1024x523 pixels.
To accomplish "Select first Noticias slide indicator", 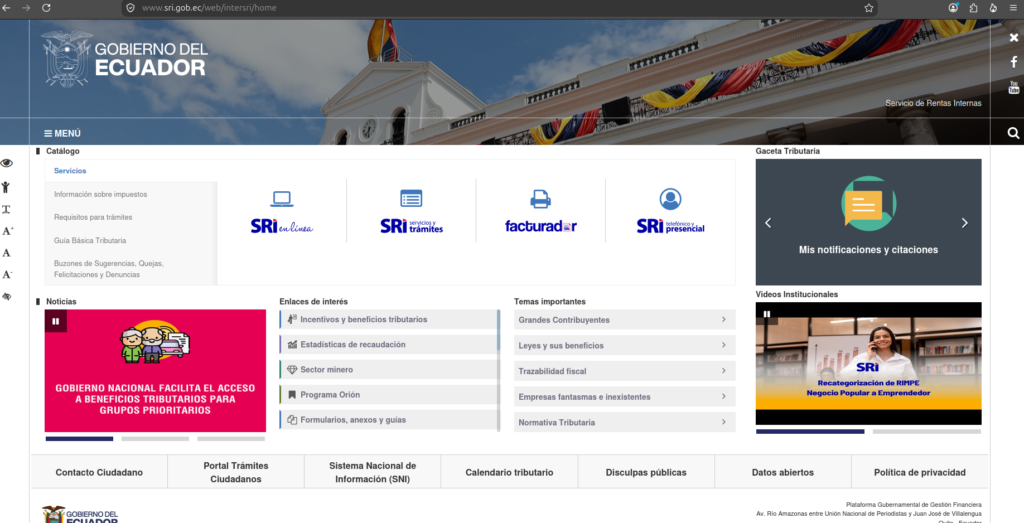I will pos(79,439).
